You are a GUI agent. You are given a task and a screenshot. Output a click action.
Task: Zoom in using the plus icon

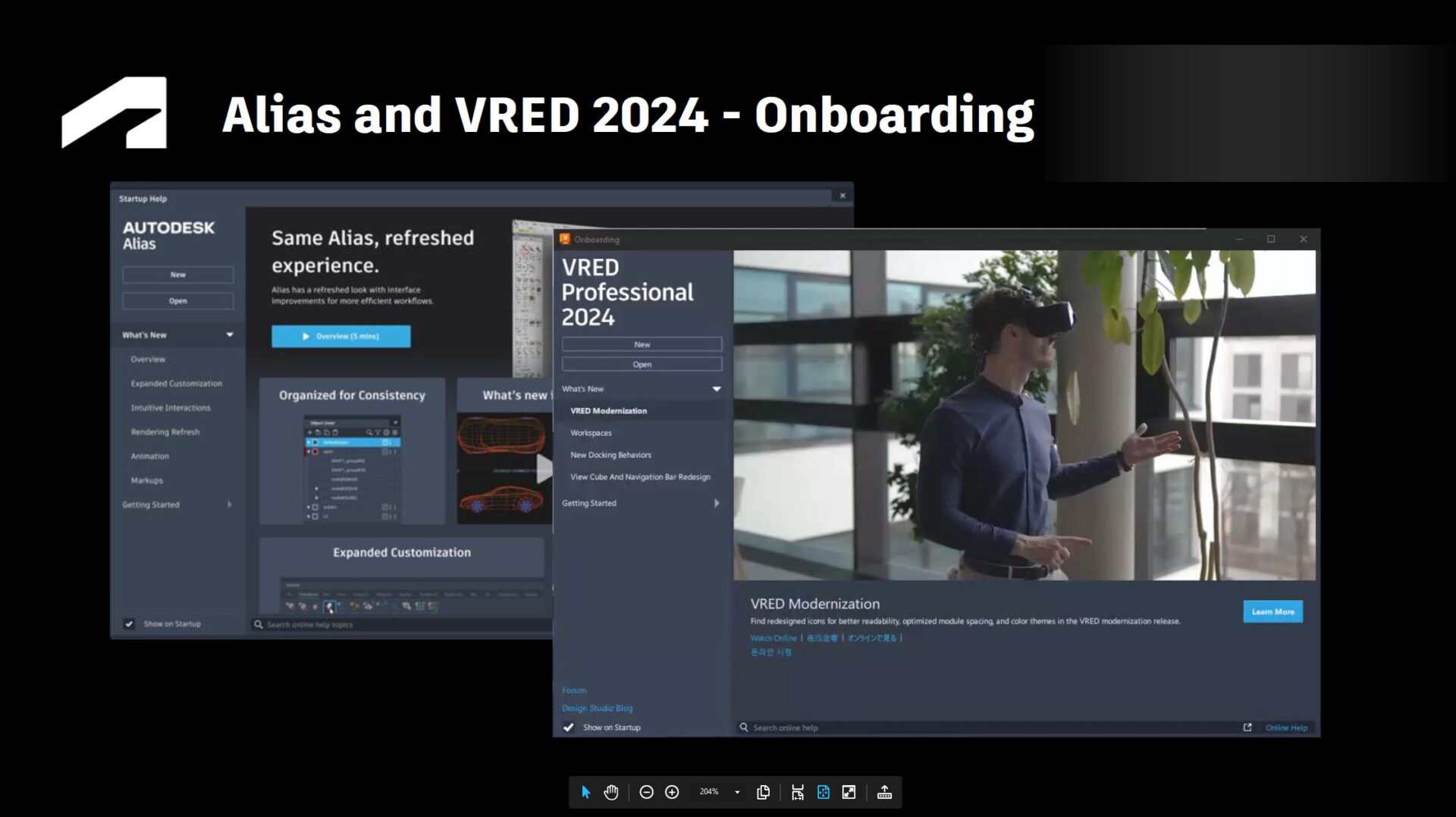point(671,792)
